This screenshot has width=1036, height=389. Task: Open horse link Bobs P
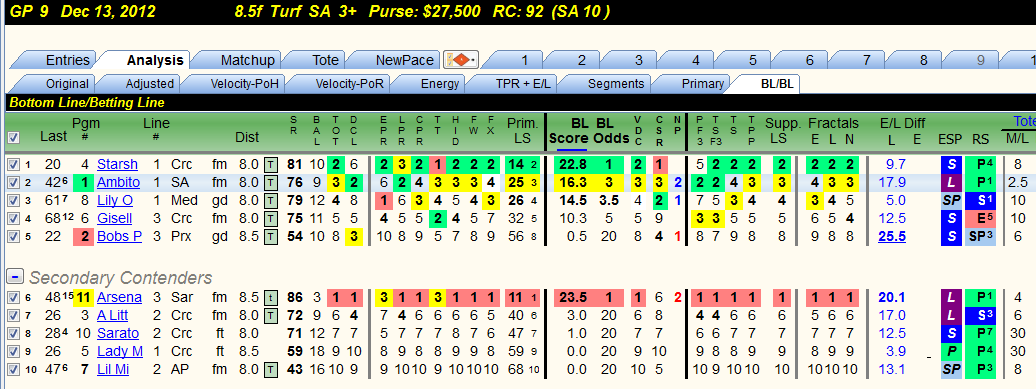pyautogui.click(x=120, y=236)
